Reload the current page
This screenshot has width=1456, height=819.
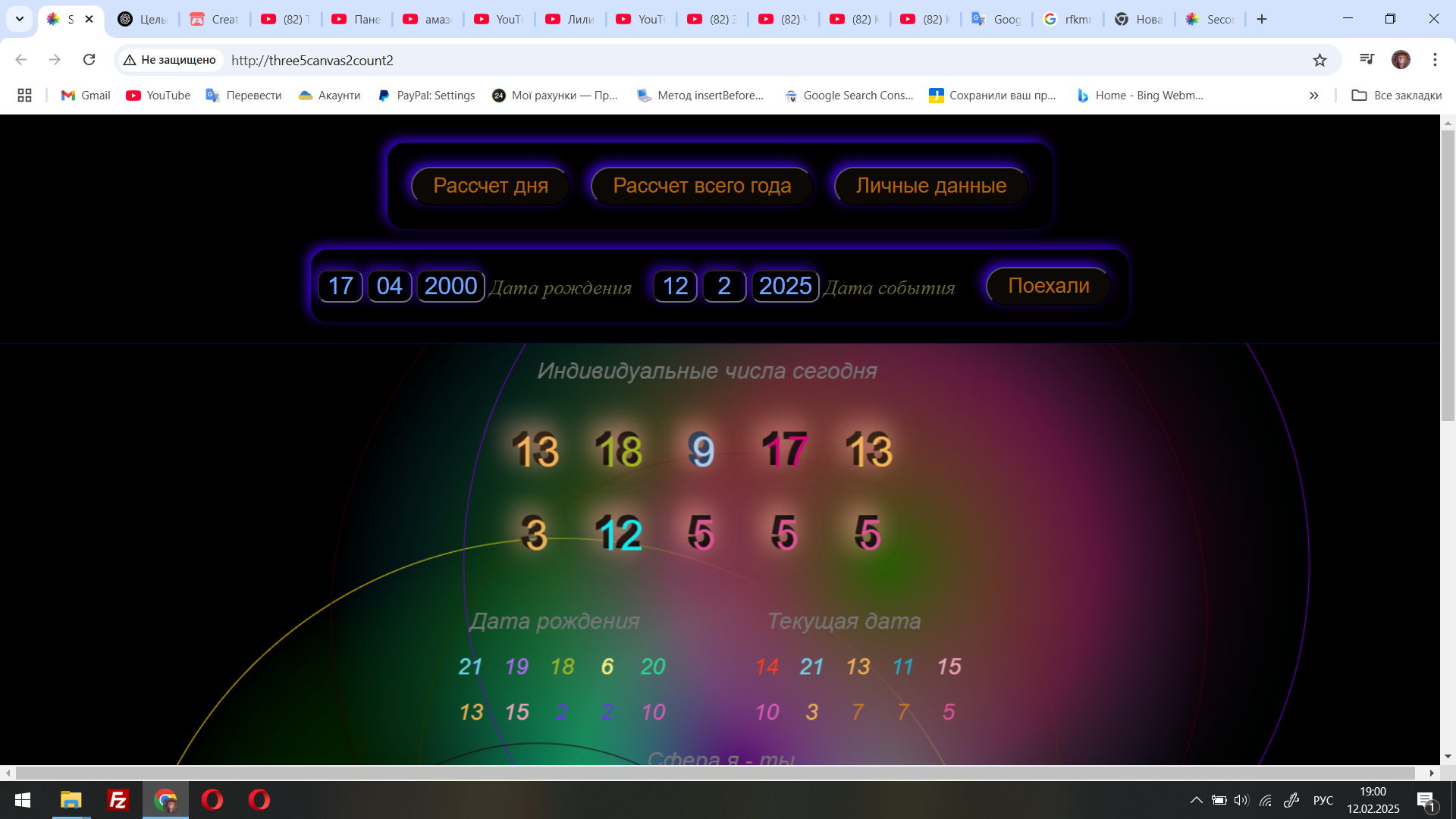tap(89, 60)
